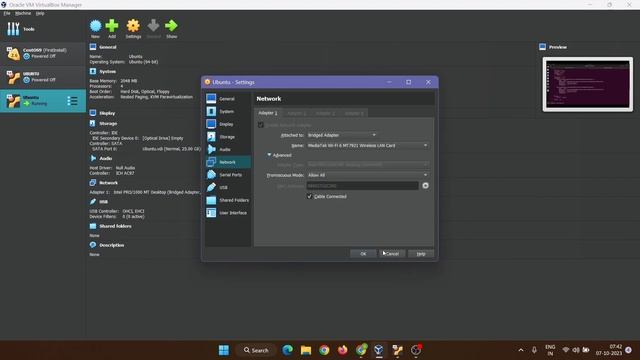
Task: Select Network category in Settings sidebar
Action: pyautogui.click(x=227, y=162)
